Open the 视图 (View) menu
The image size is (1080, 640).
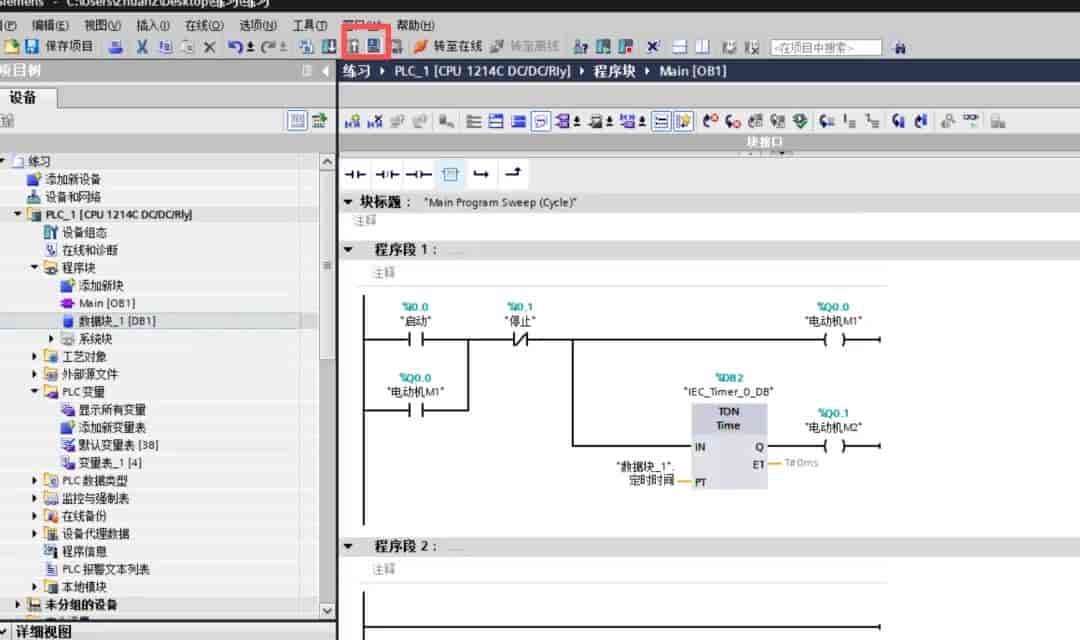click(103, 25)
